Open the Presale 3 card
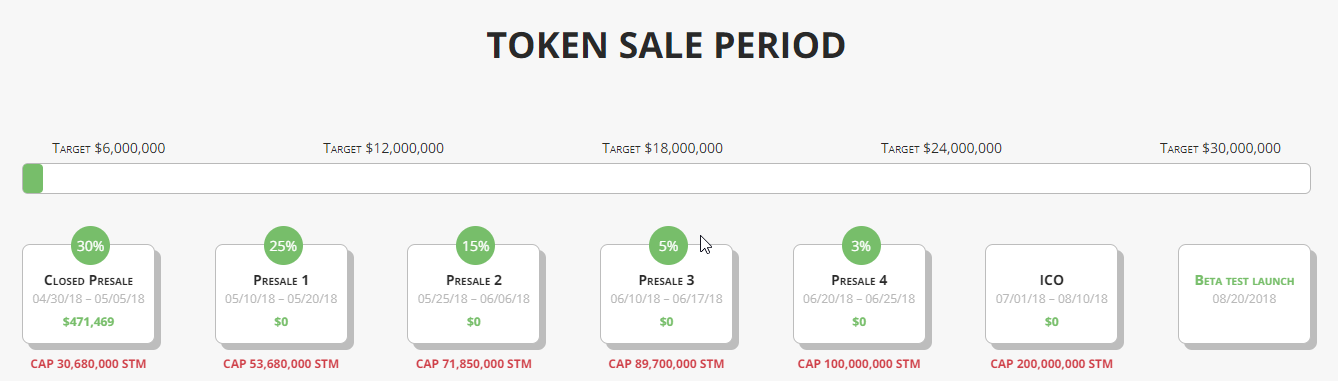This screenshot has height=381, width=1338. (666, 293)
